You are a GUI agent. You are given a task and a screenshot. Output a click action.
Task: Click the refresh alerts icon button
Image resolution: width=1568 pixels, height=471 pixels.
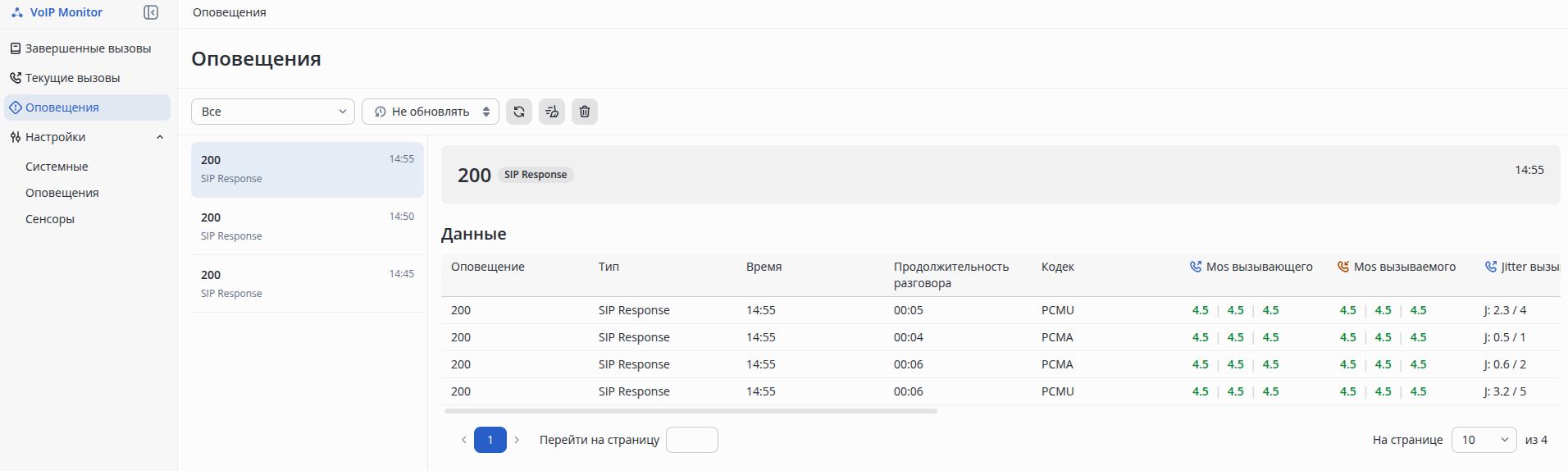(x=519, y=112)
